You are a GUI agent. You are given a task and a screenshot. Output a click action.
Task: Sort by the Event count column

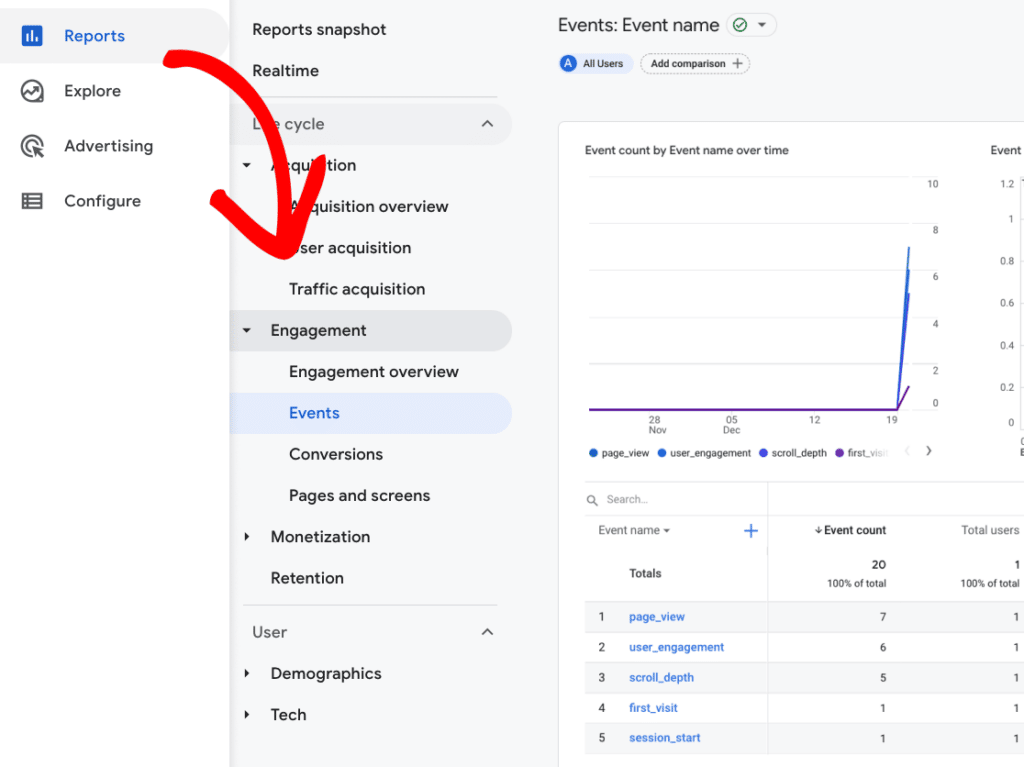854,530
